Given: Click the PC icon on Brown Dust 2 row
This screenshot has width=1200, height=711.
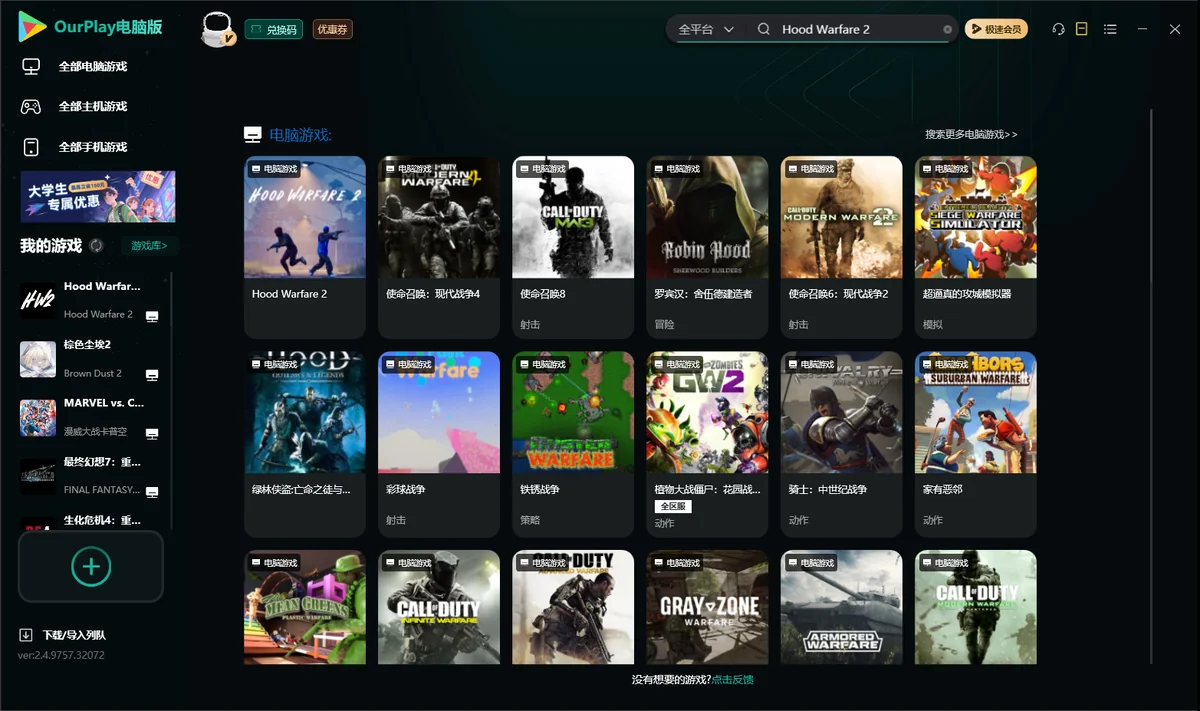Looking at the screenshot, I should pyautogui.click(x=152, y=375).
